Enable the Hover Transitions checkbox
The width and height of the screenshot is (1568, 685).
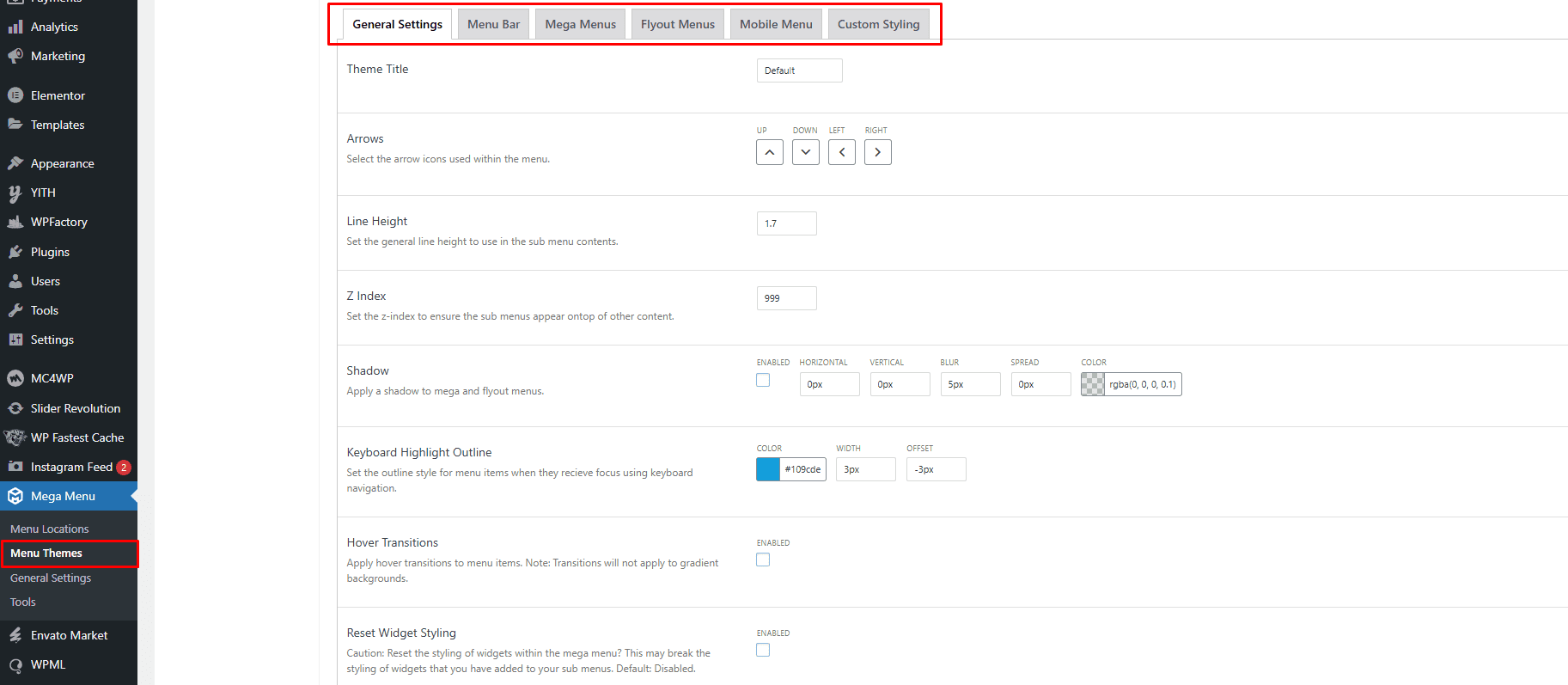tap(763, 560)
